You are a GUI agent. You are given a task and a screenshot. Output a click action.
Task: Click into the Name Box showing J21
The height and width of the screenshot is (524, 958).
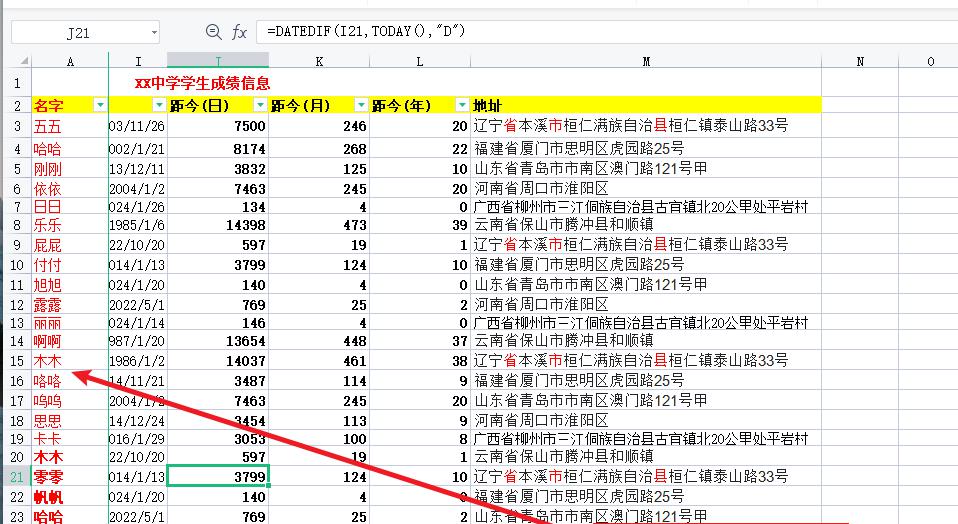[80, 32]
